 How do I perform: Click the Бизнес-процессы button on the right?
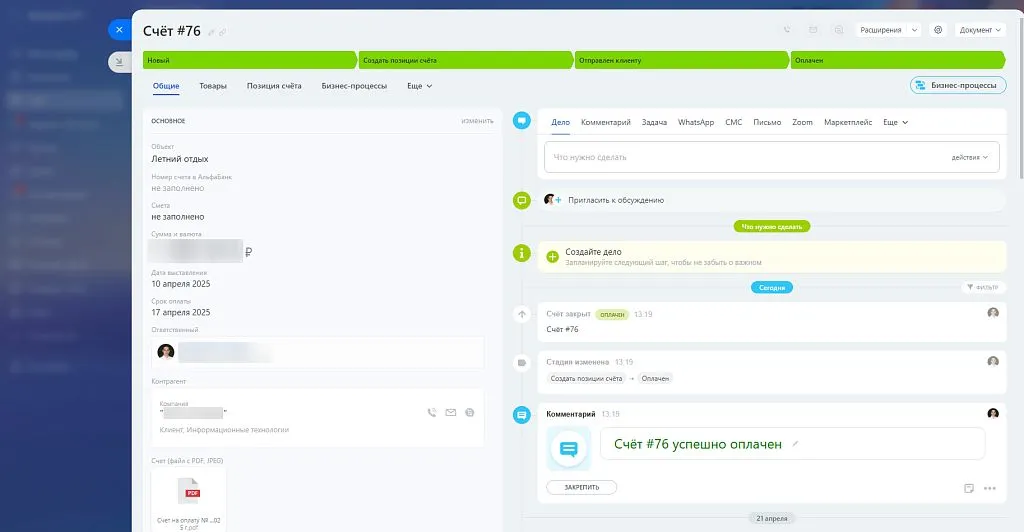(x=957, y=85)
